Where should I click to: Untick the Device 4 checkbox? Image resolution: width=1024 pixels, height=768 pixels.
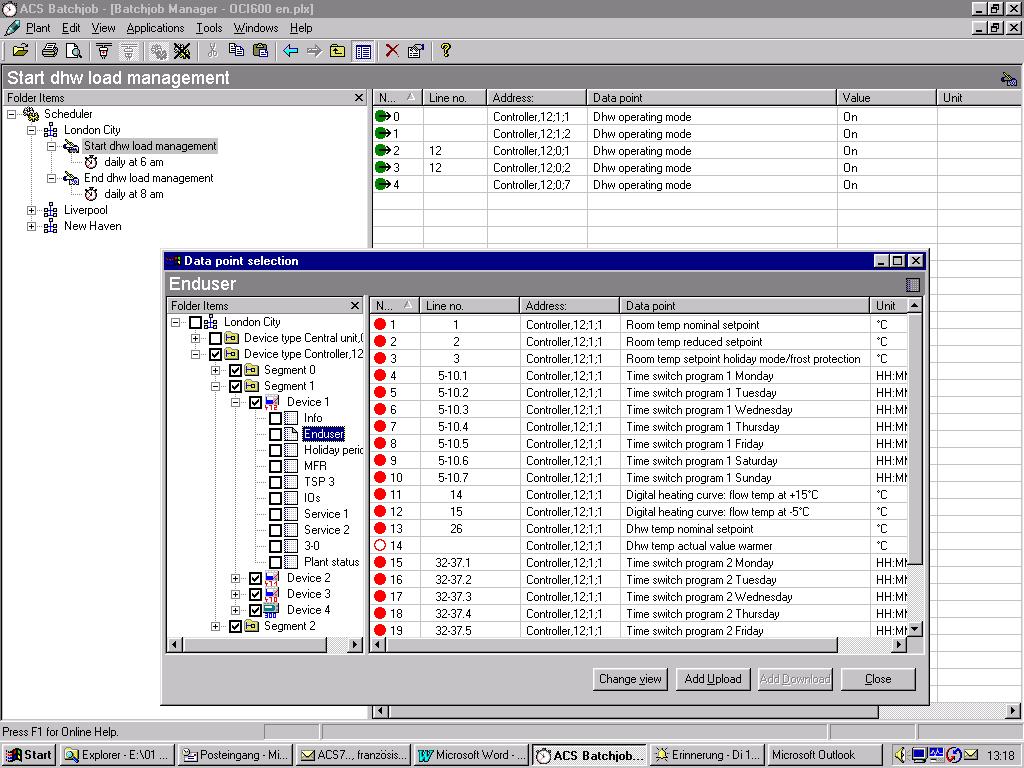coord(255,610)
